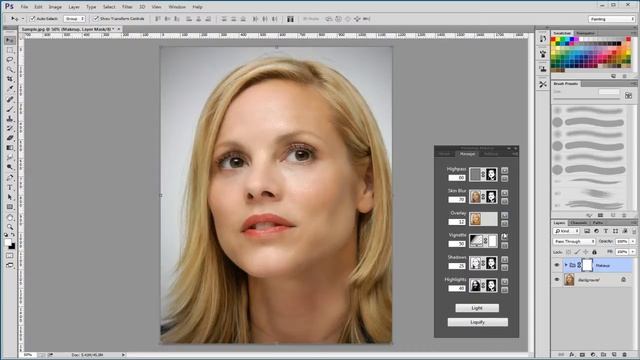Select the Dodge tool
The width and height of the screenshot is (640, 360).
pyautogui.click(x=10, y=167)
